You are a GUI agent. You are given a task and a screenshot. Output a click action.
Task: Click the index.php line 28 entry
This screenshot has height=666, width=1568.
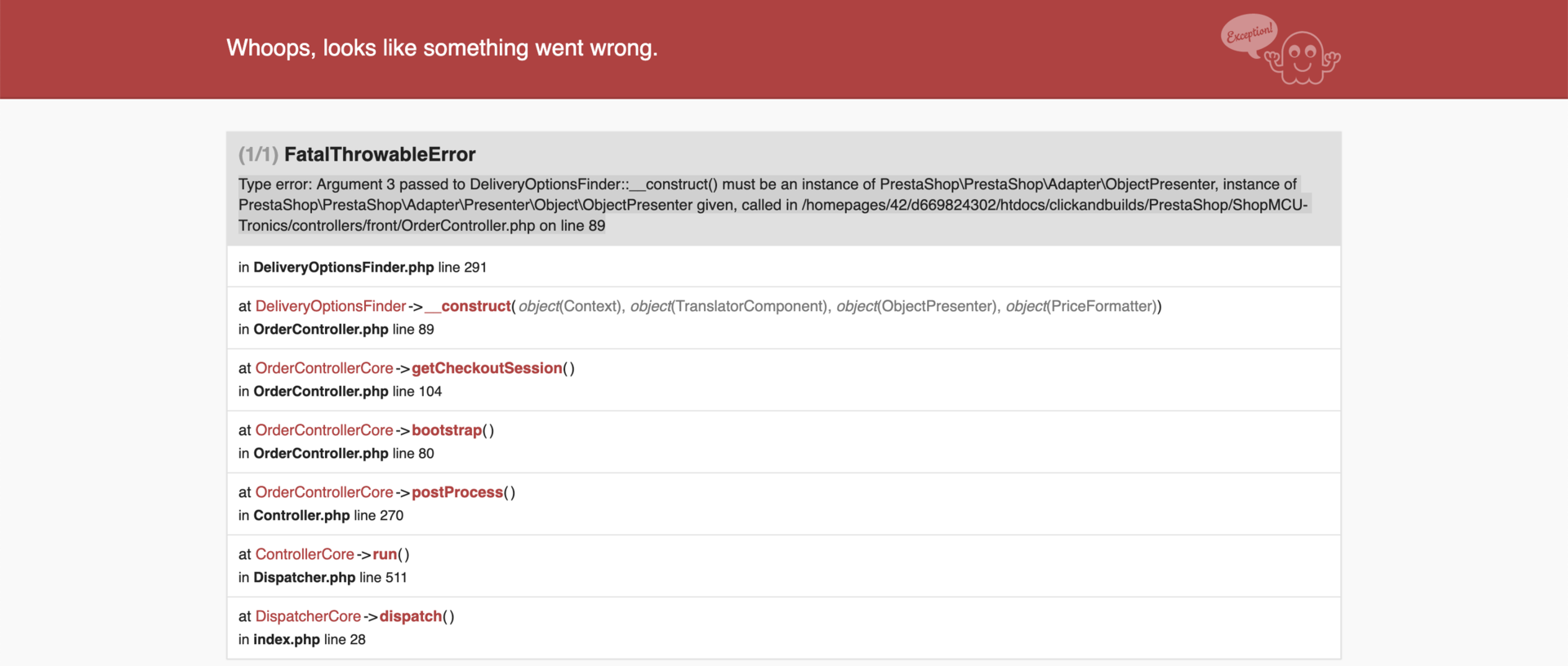coord(302,639)
